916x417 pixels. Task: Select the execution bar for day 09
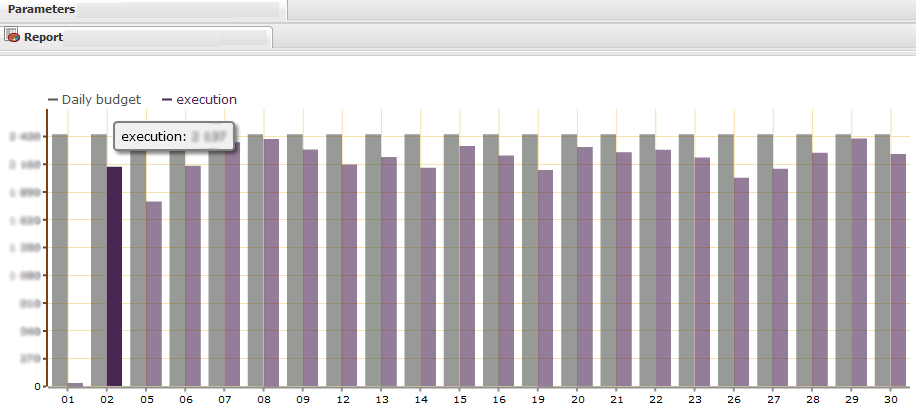pyautogui.click(x=310, y=267)
